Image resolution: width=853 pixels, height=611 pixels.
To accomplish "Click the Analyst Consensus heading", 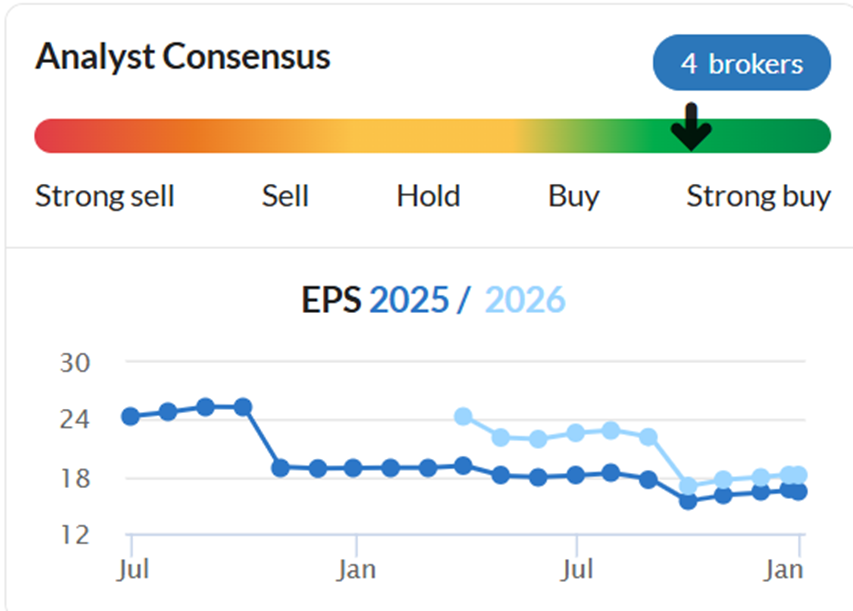I will tap(183, 57).
